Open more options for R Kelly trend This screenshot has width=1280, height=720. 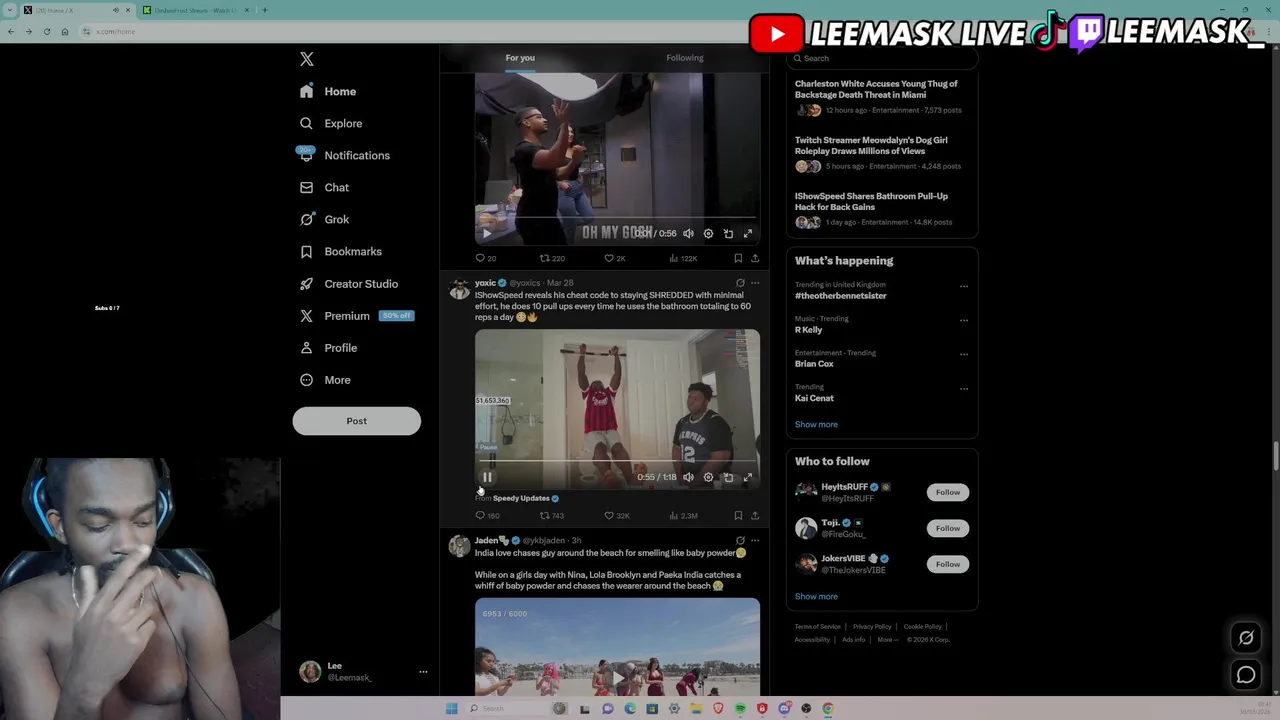pyautogui.click(x=964, y=320)
